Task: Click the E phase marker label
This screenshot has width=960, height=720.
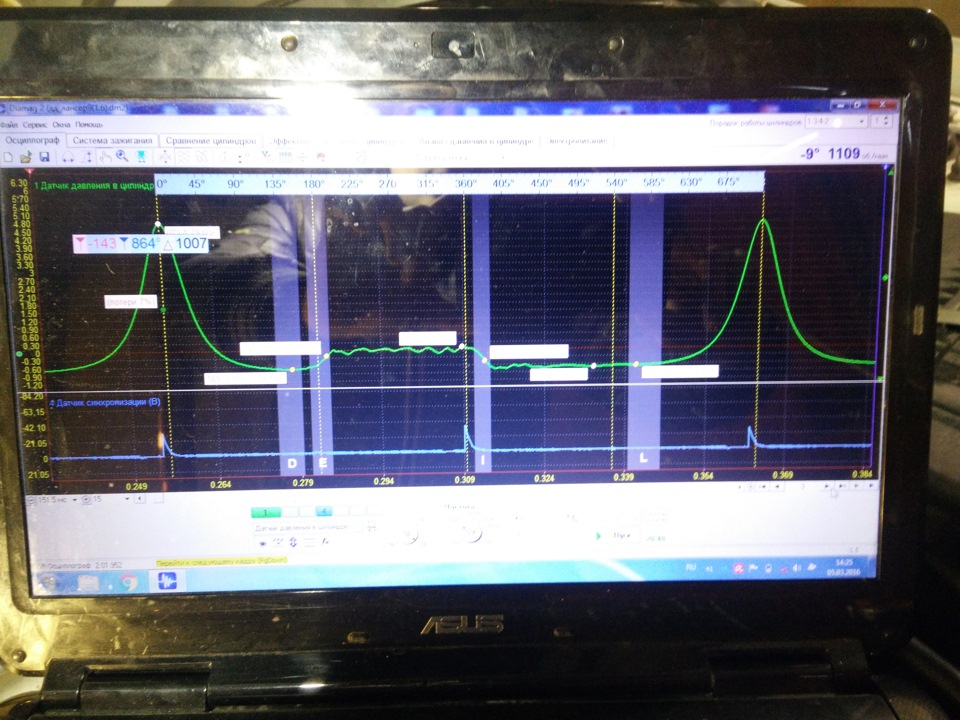Action: pyautogui.click(x=323, y=463)
